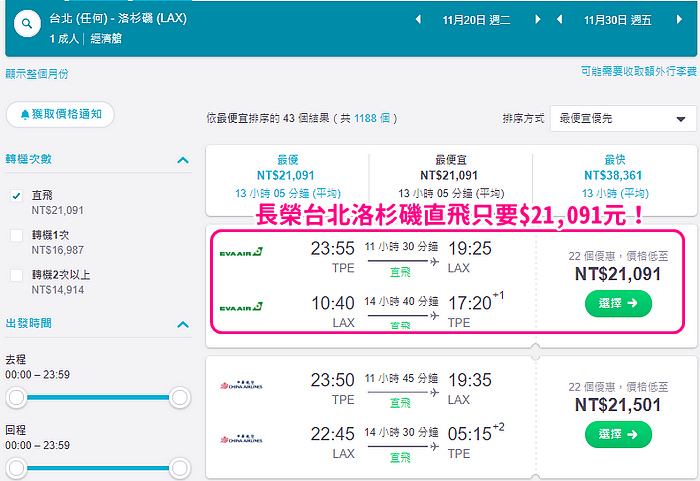Click the search magnifier icon

point(27,24)
